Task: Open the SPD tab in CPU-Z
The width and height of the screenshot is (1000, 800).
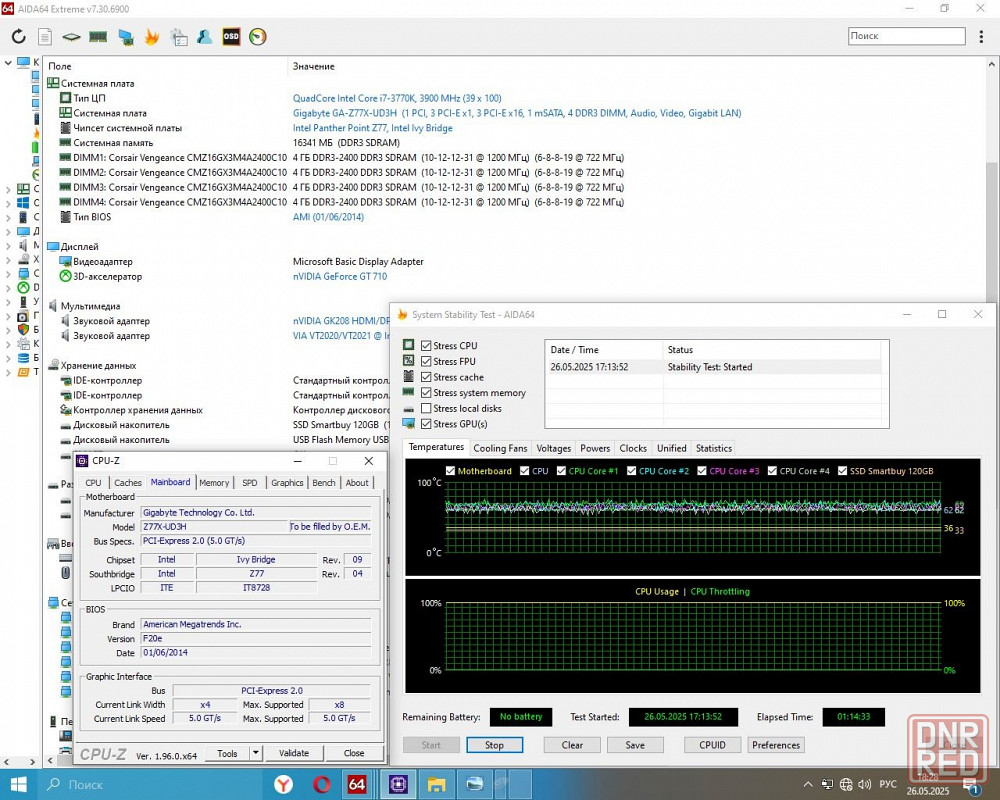Action: click(x=249, y=483)
